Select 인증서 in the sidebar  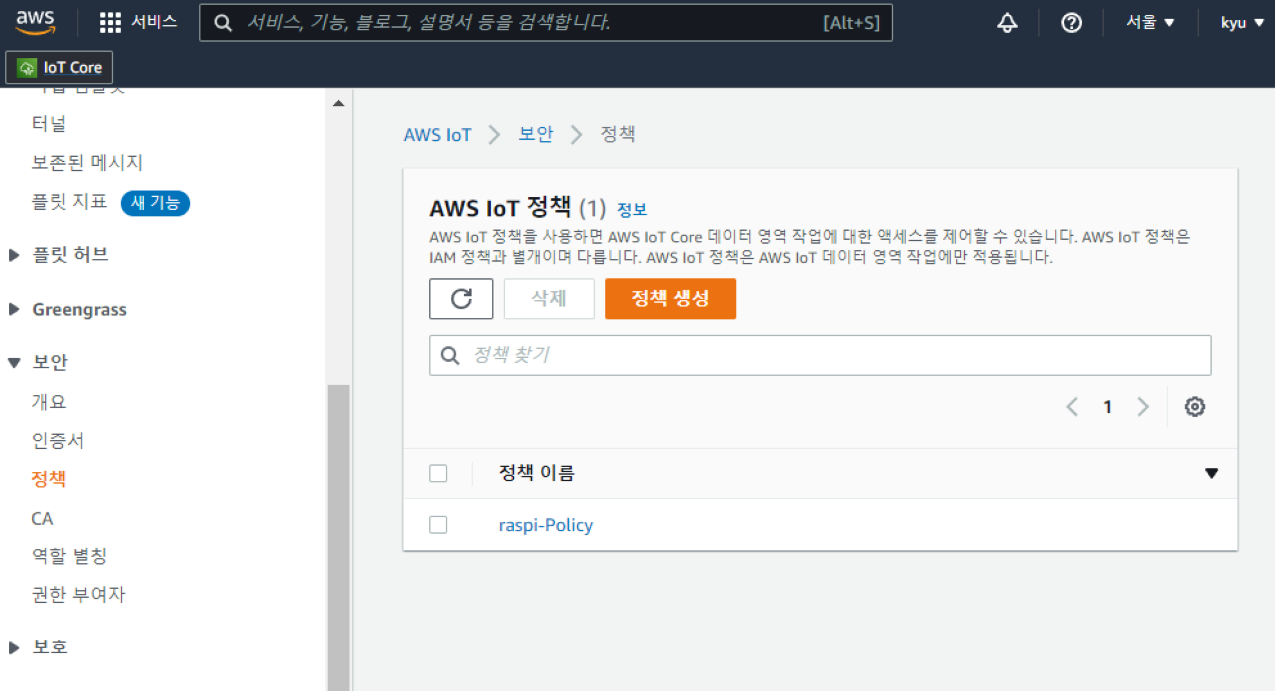click(x=58, y=441)
